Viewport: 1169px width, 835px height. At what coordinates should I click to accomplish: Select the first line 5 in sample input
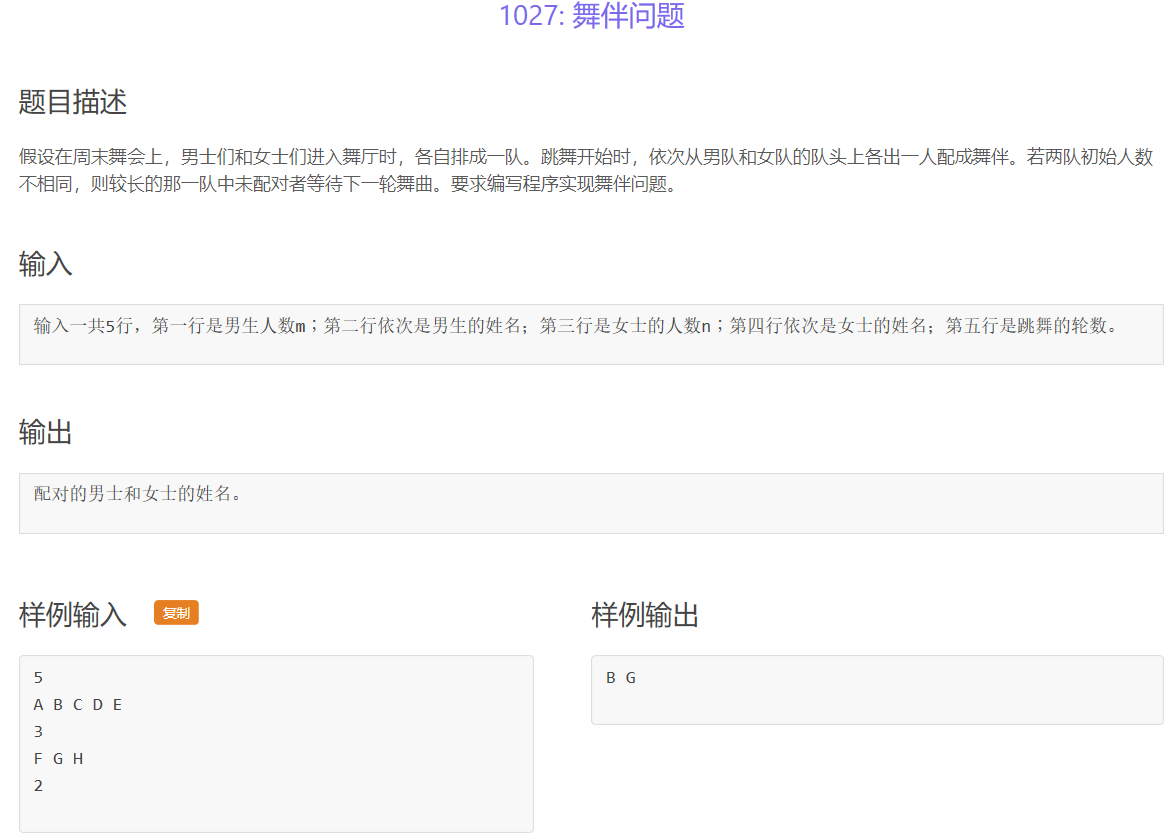point(38,677)
